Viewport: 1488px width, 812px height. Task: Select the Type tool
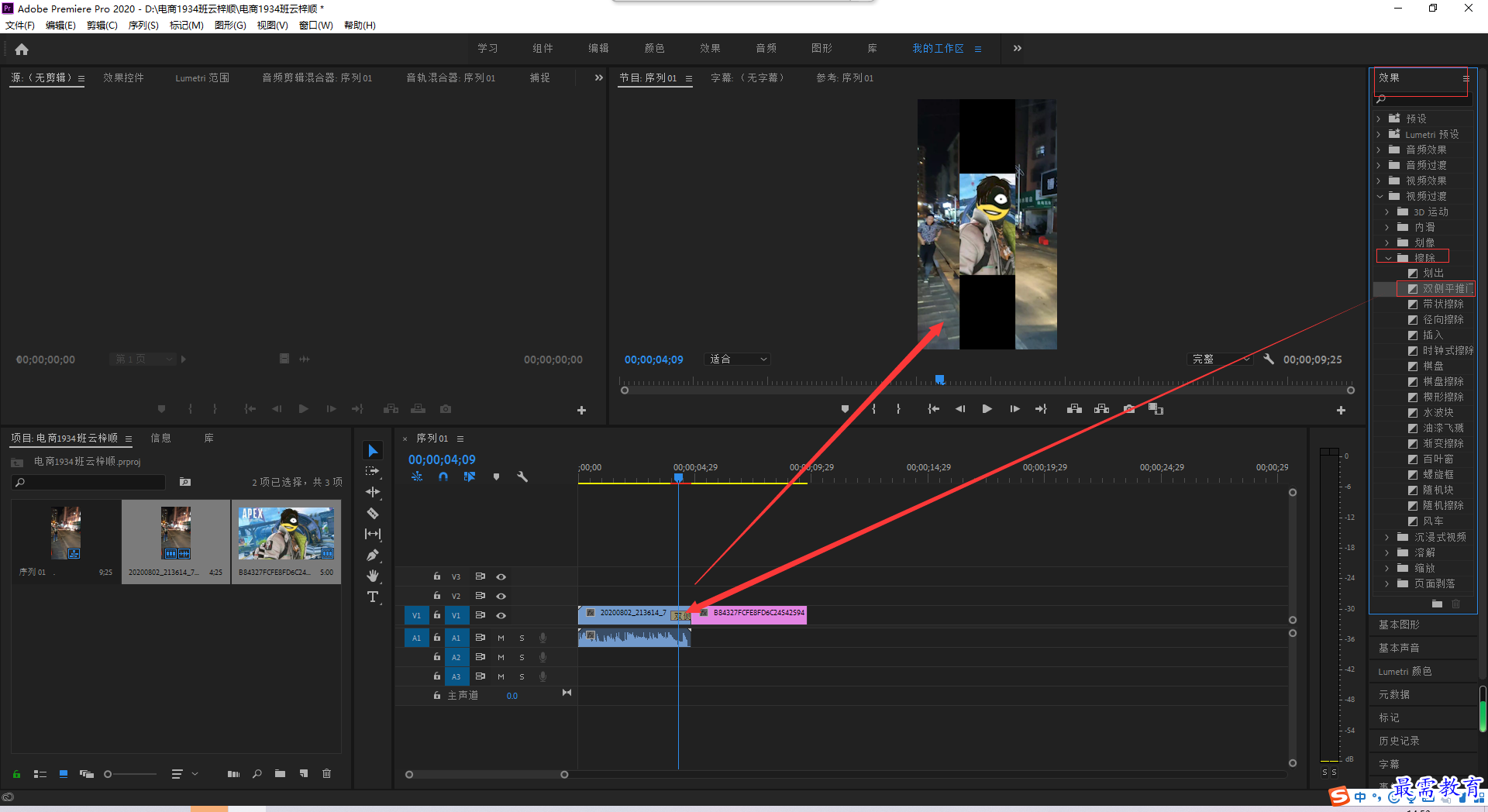pyautogui.click(x=373, y=597)
